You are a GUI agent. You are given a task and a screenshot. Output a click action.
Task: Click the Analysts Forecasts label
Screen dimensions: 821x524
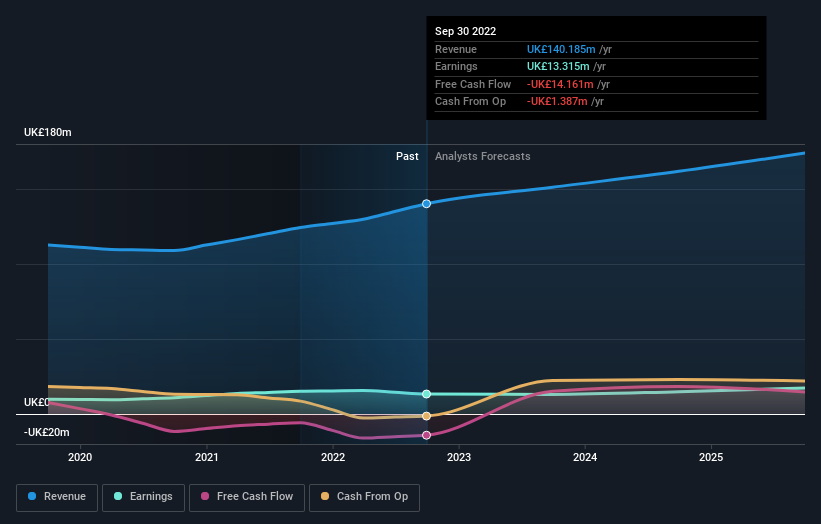coord(482,157)
